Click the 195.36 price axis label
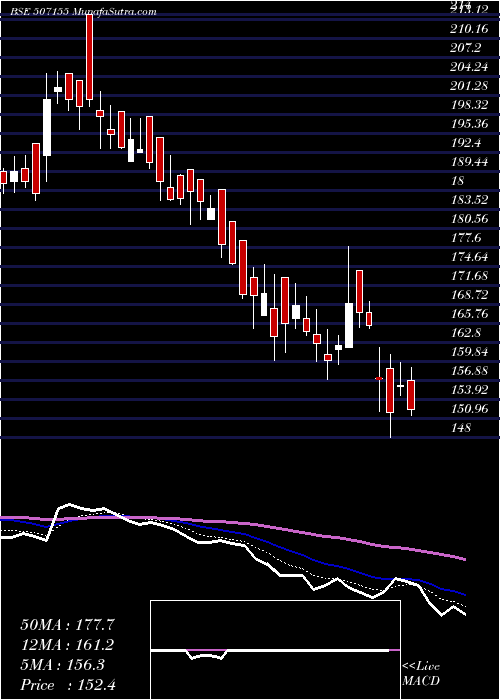500x700 pixels. (470, 124)
